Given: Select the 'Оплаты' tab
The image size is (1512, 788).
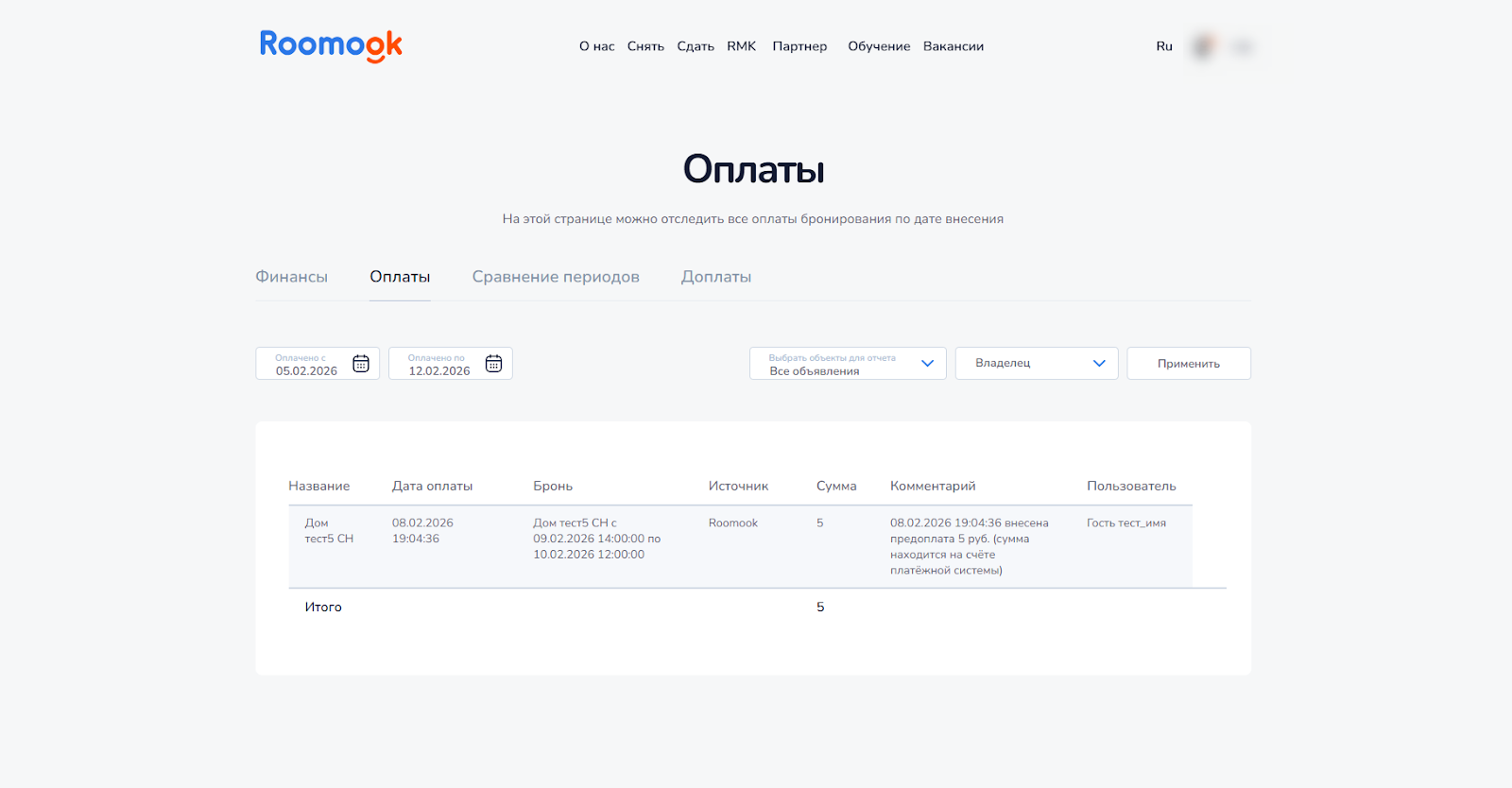Looking at the screenshot, I should click(400, 277).
